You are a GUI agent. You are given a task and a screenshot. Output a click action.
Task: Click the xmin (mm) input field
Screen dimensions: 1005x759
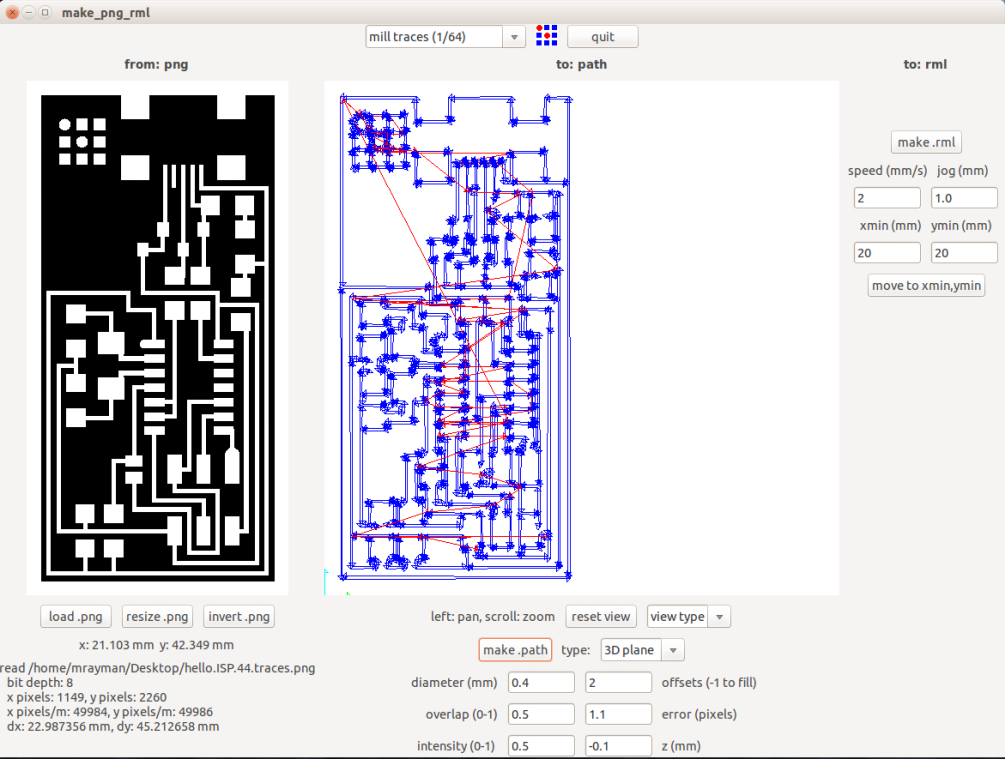(x=887, y=253)
